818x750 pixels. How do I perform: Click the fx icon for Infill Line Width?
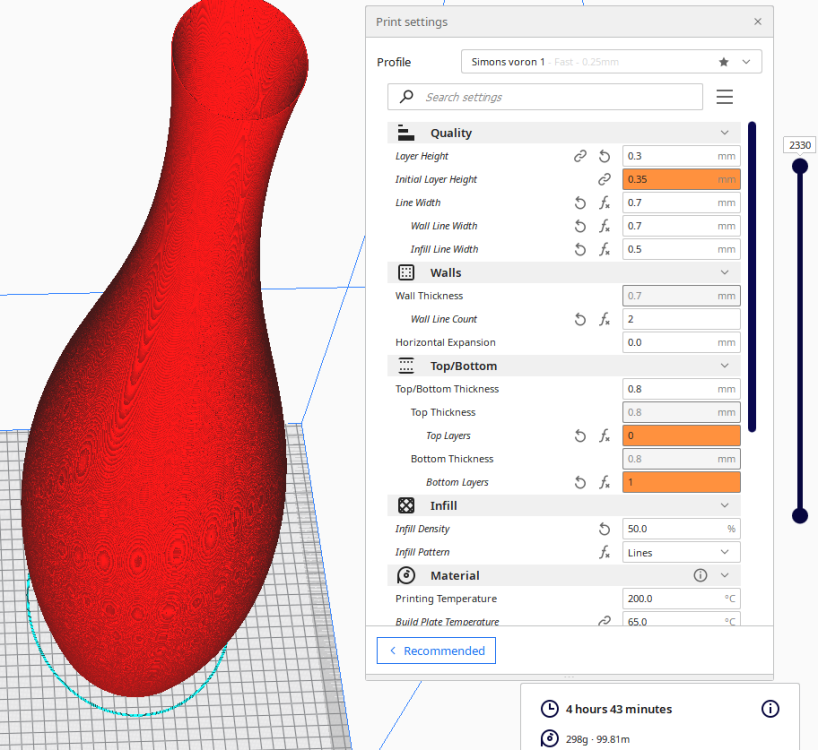[604, 249]
